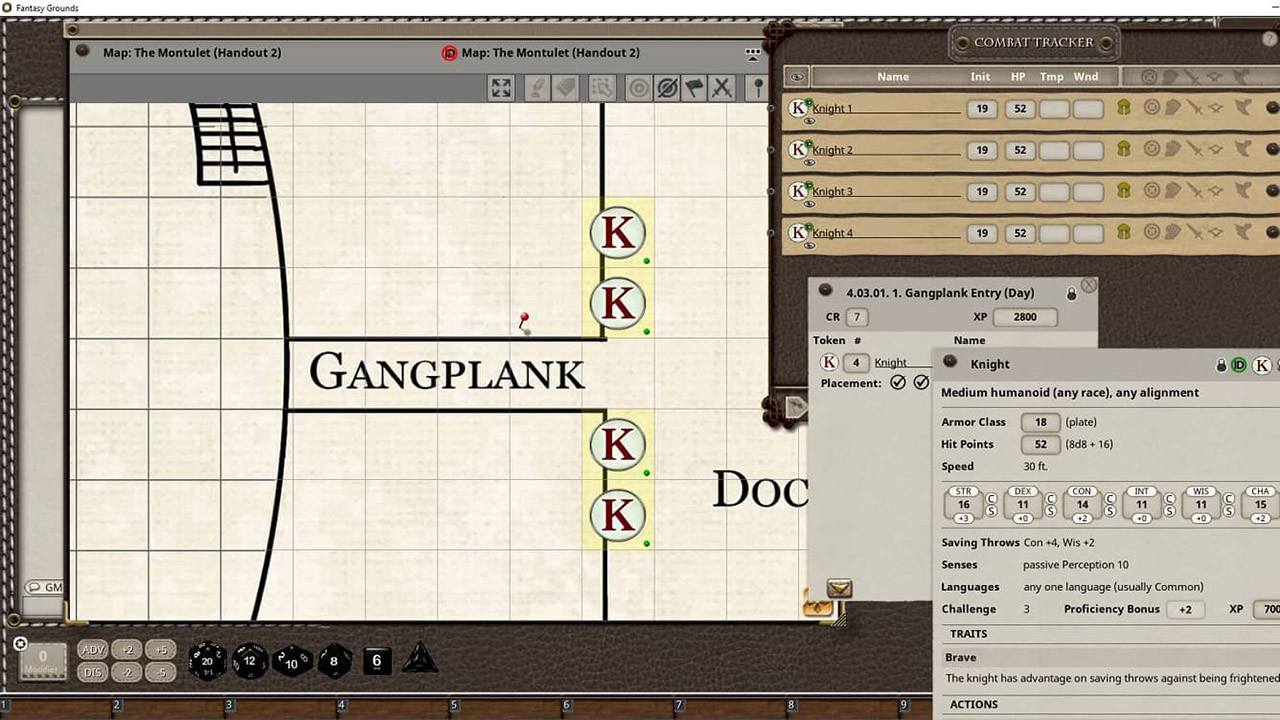Select the crossed swords icon in the map toolbar
The width and height of the screenshot is (1280, 720).
[722, 88]
